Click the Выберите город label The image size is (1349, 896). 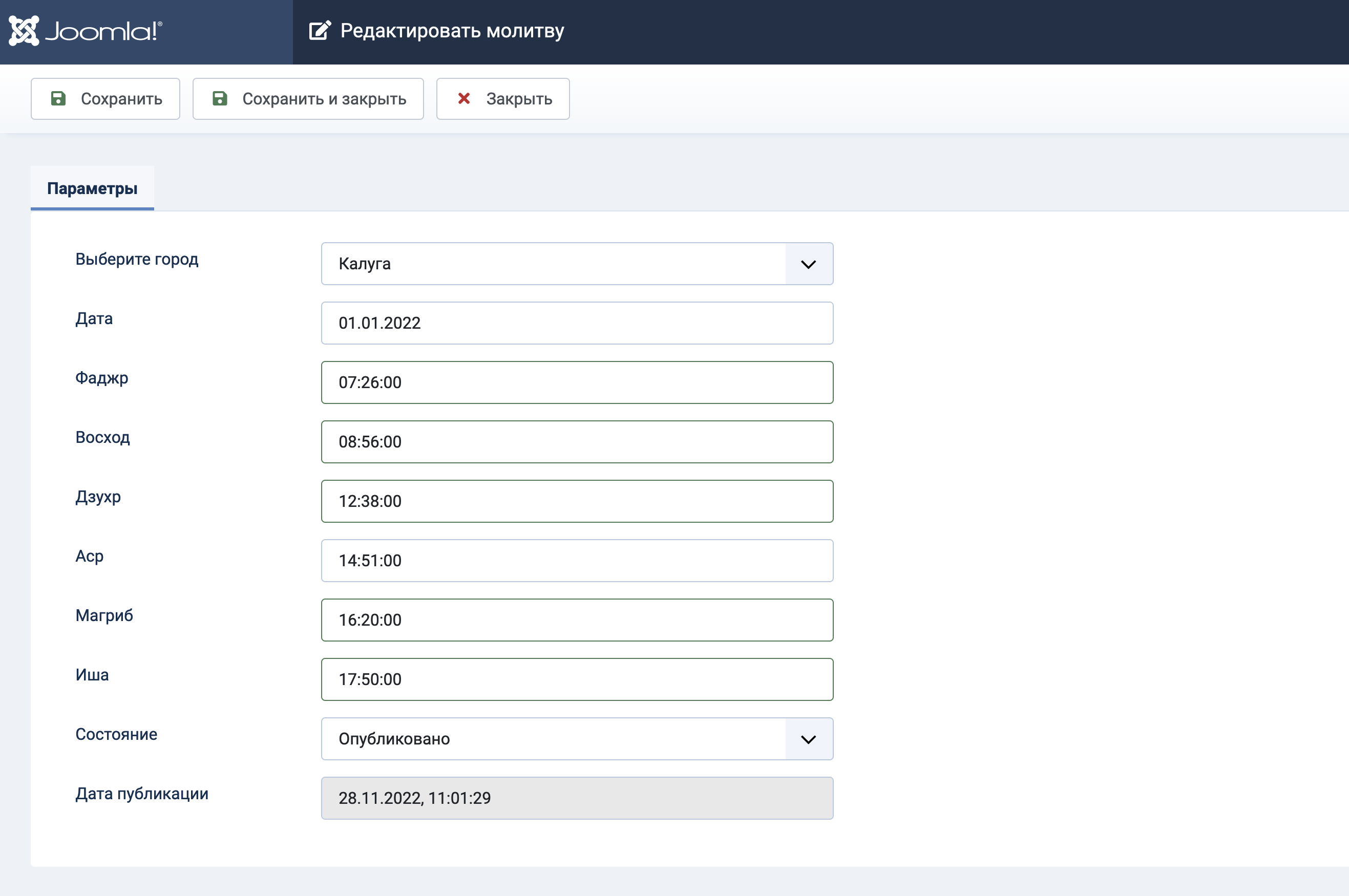[x=137, y=260]
